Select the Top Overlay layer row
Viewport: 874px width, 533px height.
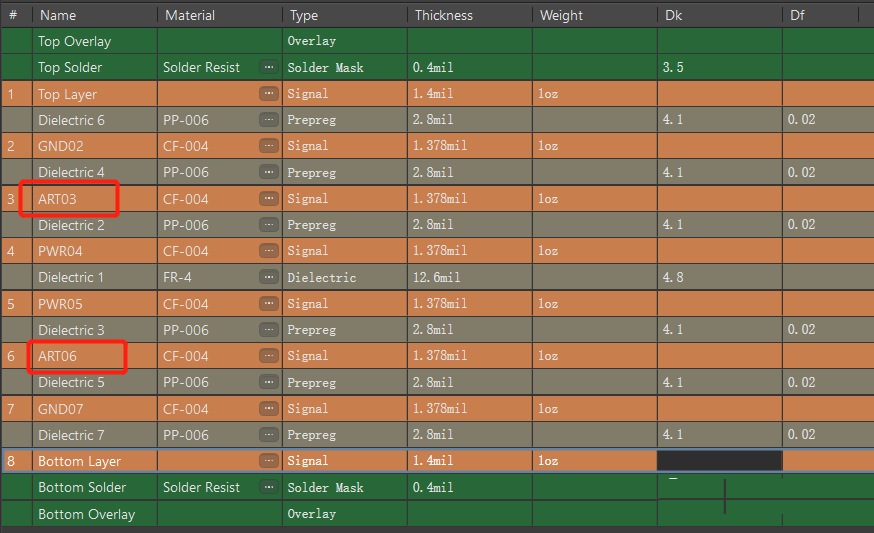coord(74,42)
